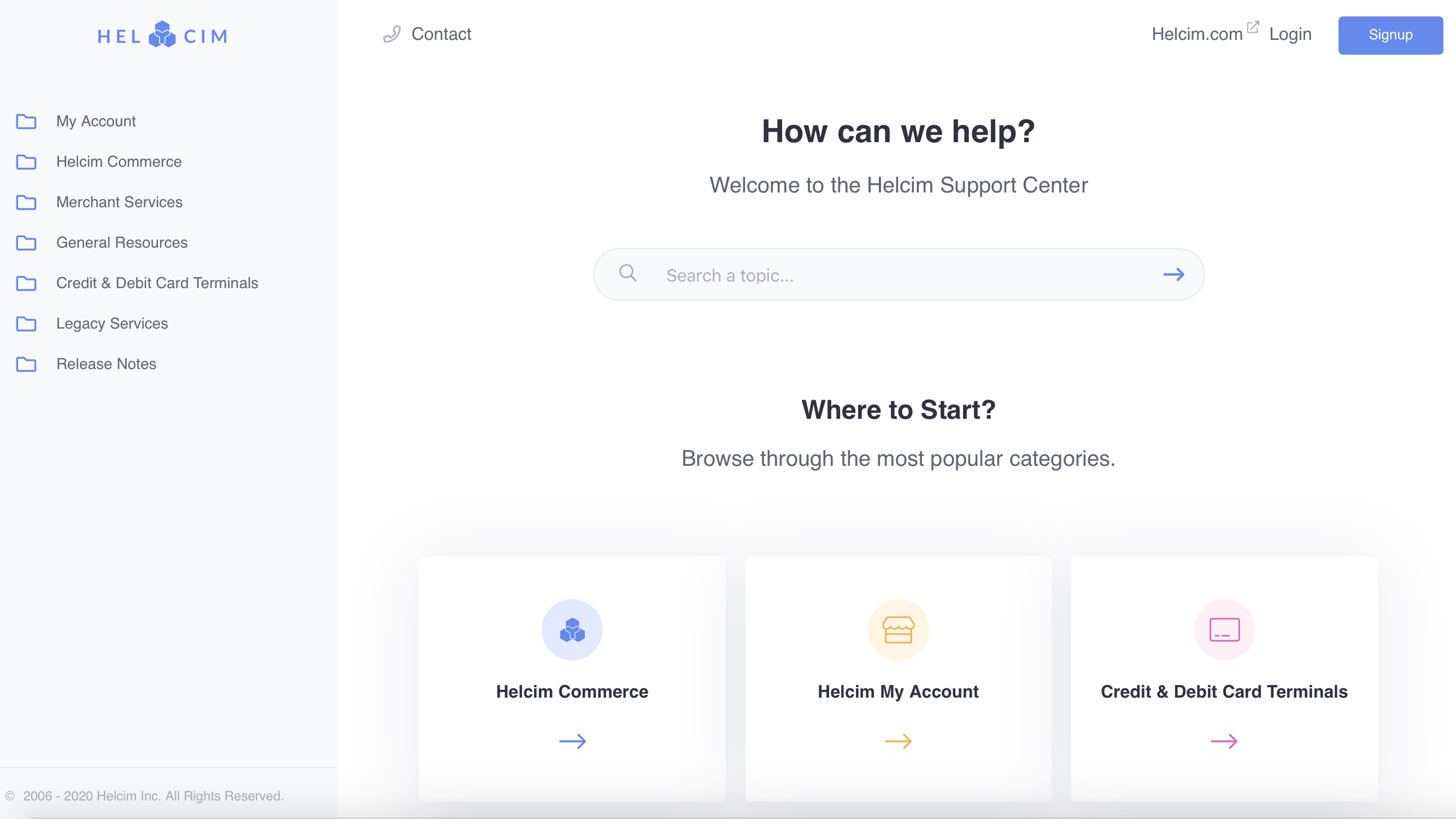Click the Signup button

pyautogui.click(x=1390, y=34)
